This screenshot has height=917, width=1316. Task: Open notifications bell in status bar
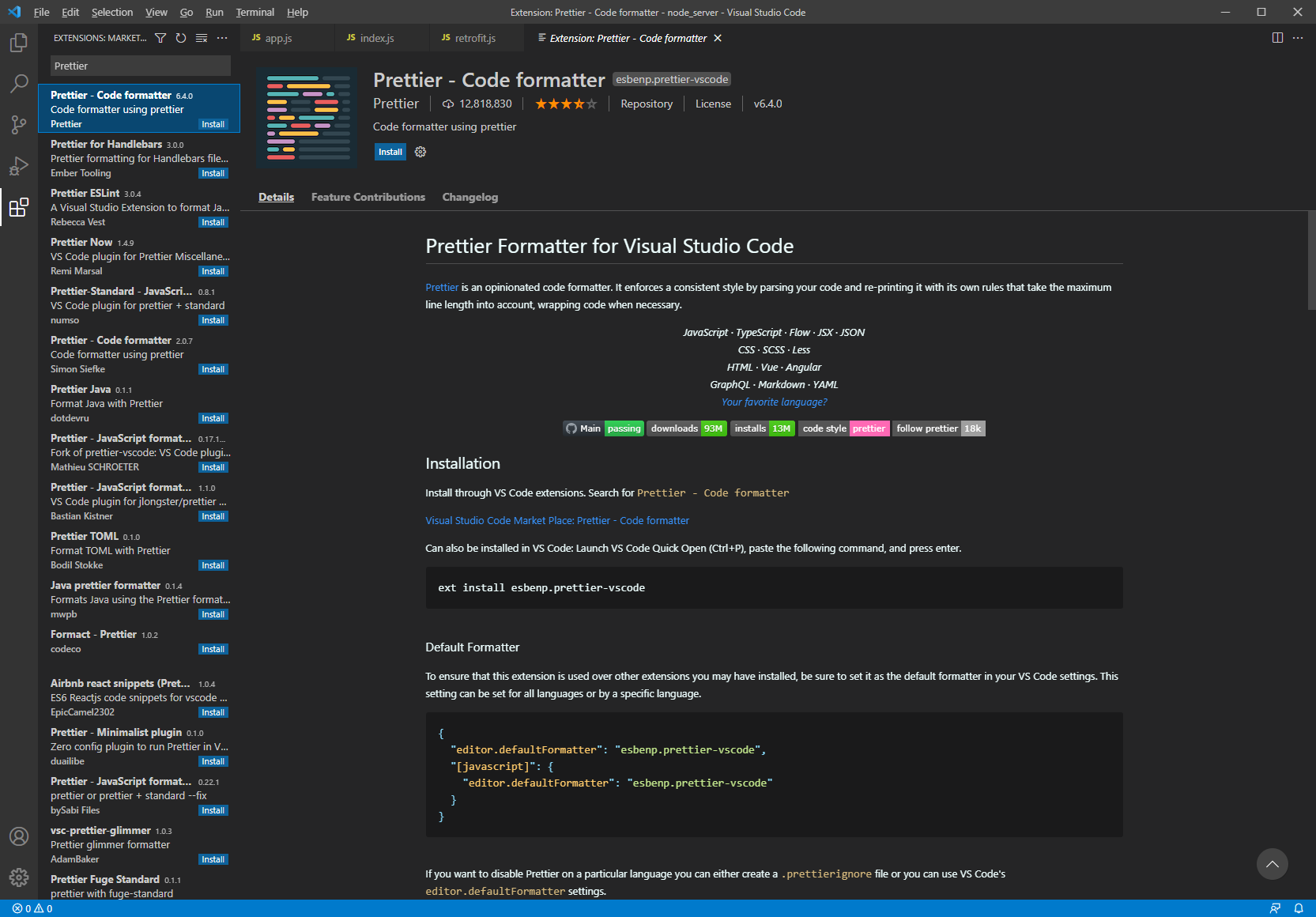pos(1298,908)
